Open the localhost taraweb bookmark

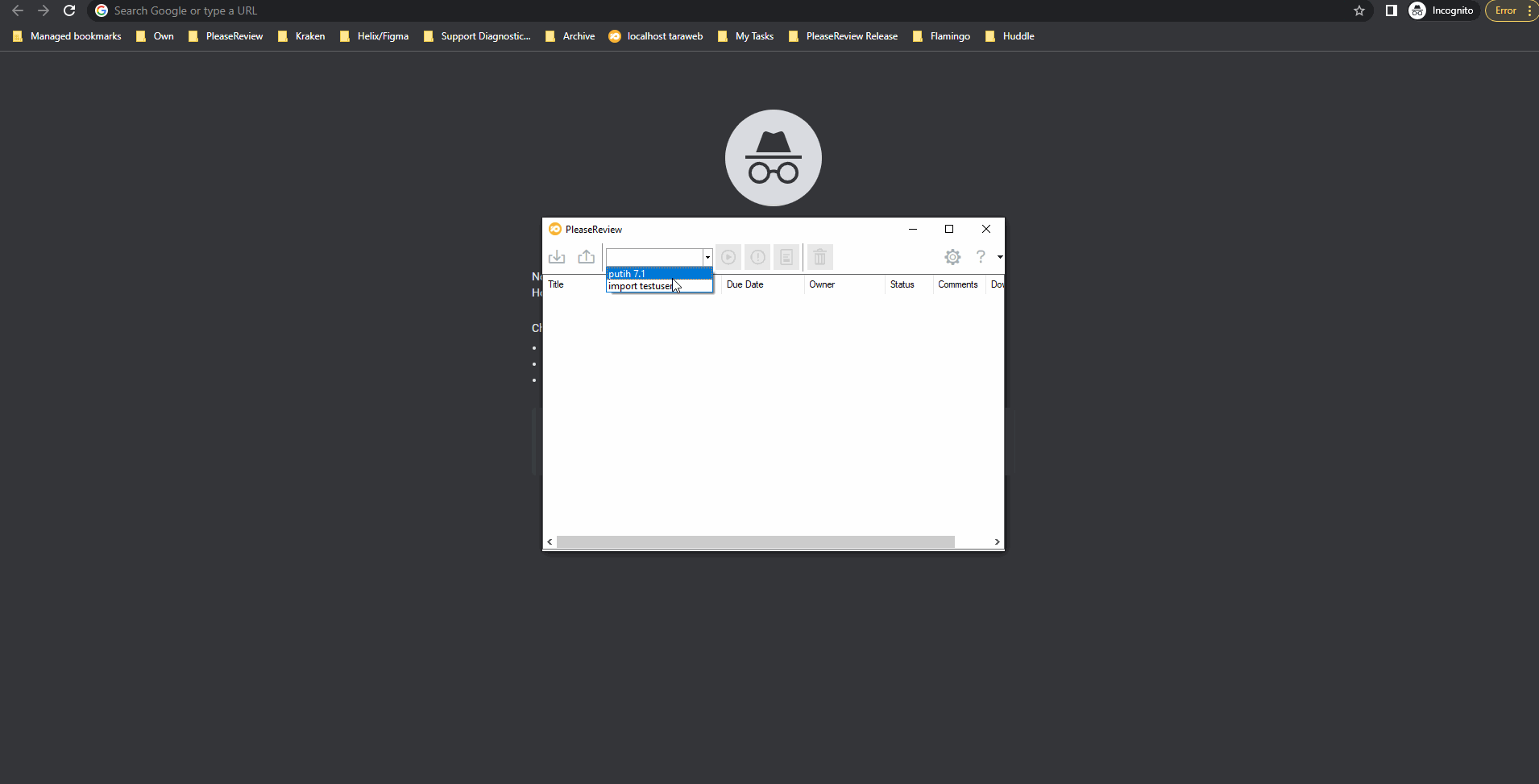[656, 36]
